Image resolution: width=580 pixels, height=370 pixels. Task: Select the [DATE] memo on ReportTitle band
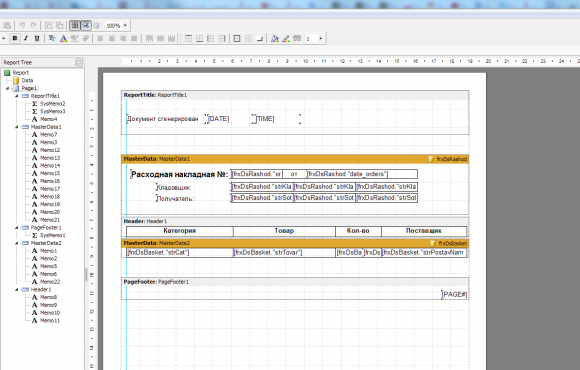click(x=218, y=119)
